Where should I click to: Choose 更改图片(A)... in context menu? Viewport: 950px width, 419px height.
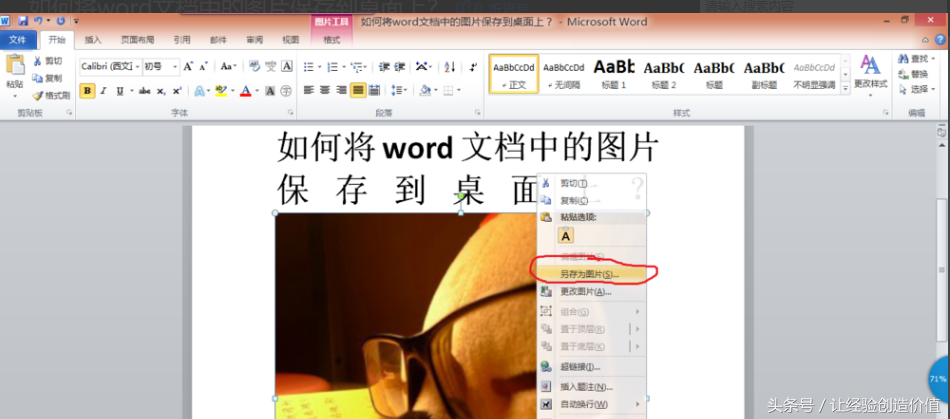pyautogui.click(x=591, y=292)
